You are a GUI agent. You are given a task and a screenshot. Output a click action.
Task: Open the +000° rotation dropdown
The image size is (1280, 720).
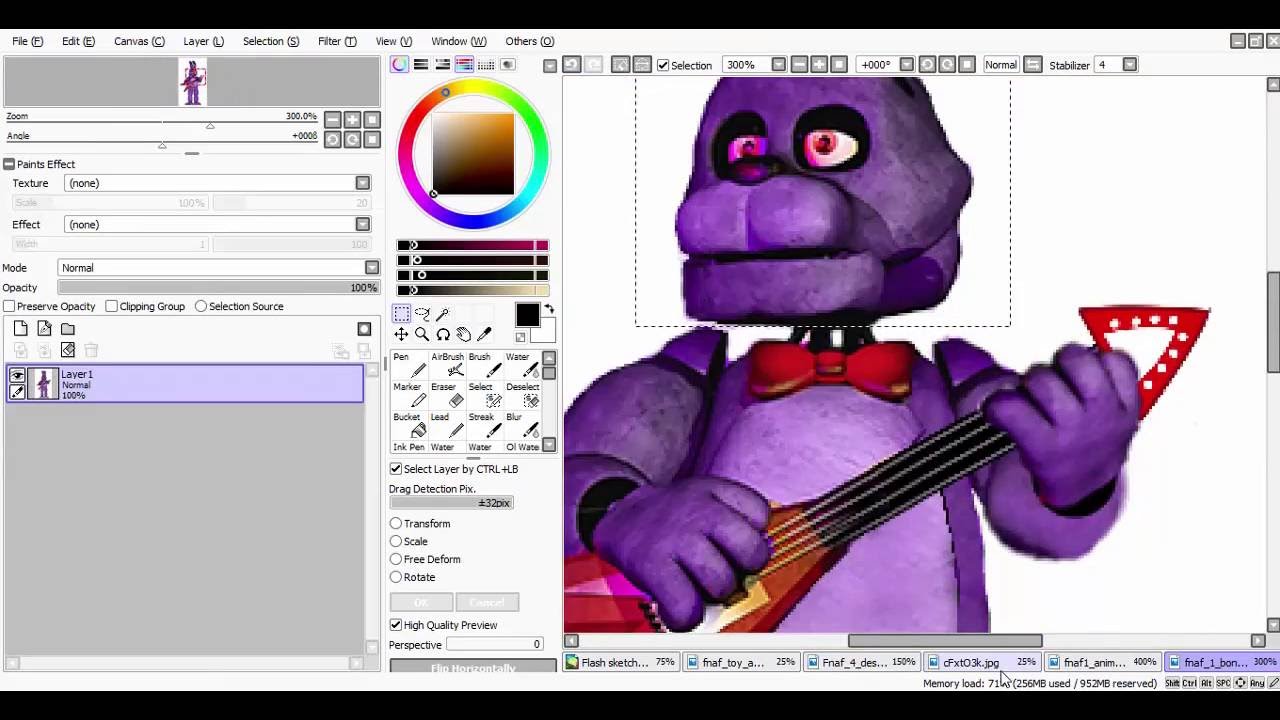906,65
